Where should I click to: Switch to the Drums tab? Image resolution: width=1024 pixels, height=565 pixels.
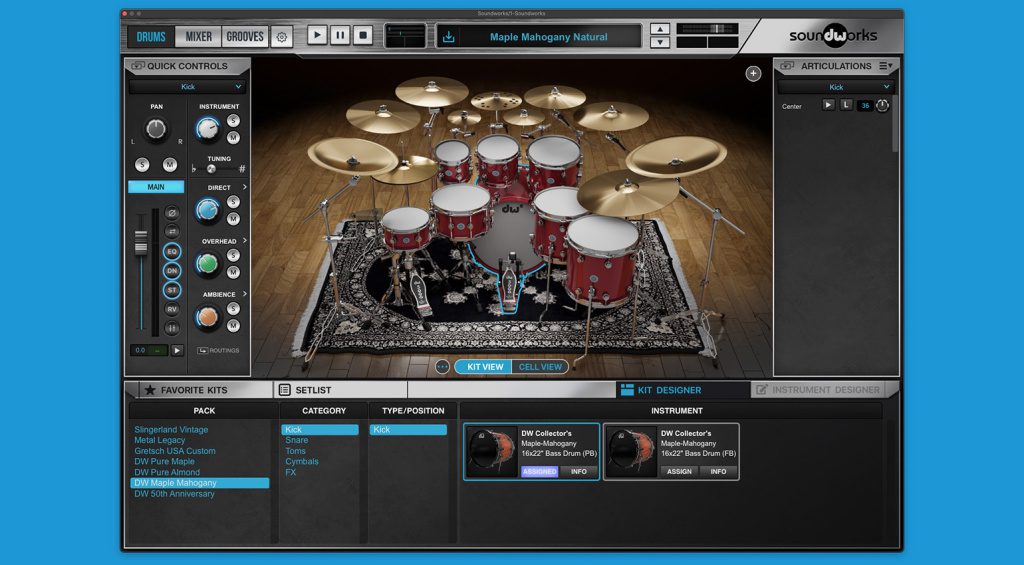[x=151, y=37]
